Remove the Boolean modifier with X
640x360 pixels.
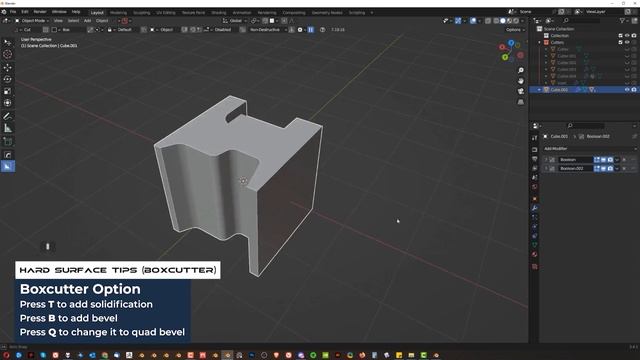tap(624, 160)
